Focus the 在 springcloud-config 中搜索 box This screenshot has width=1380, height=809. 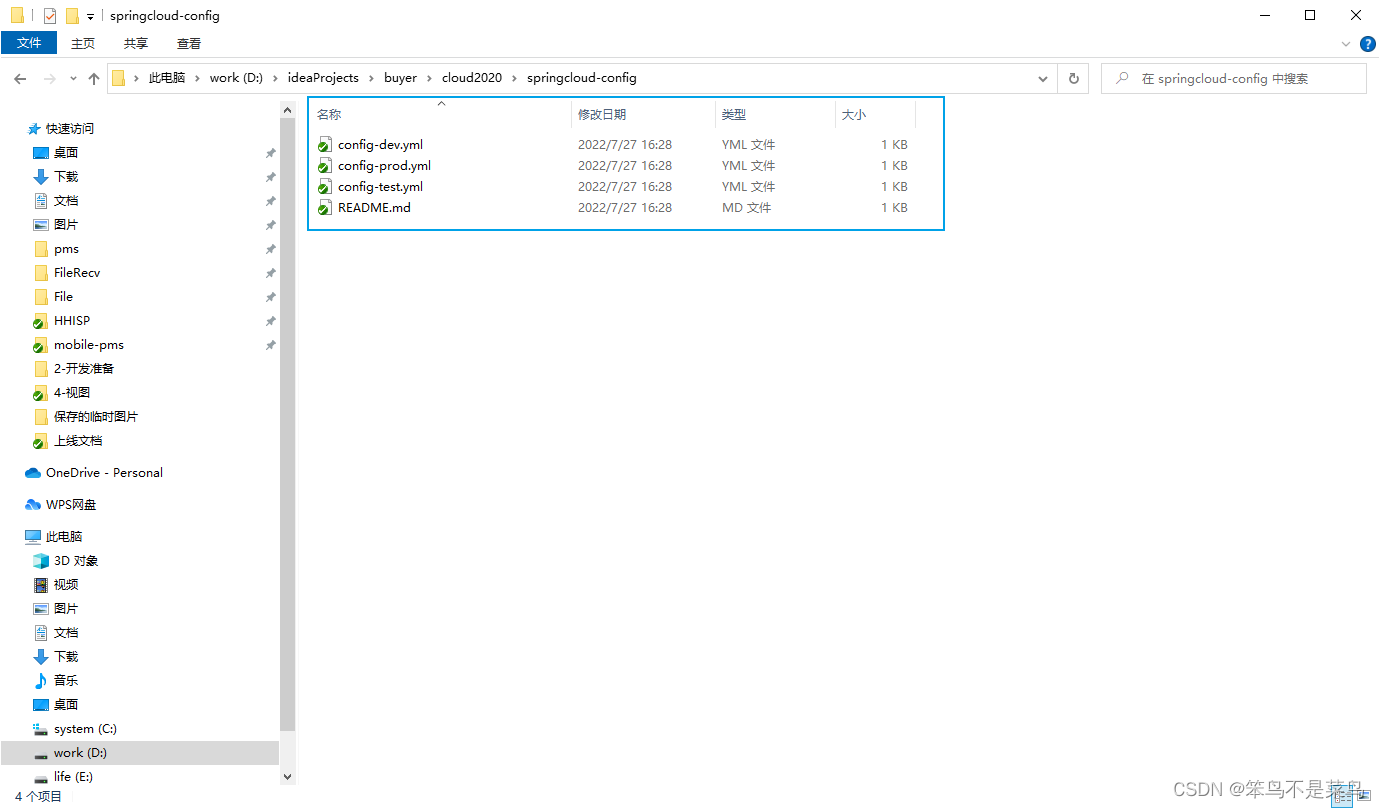(x=1234, y=78)
